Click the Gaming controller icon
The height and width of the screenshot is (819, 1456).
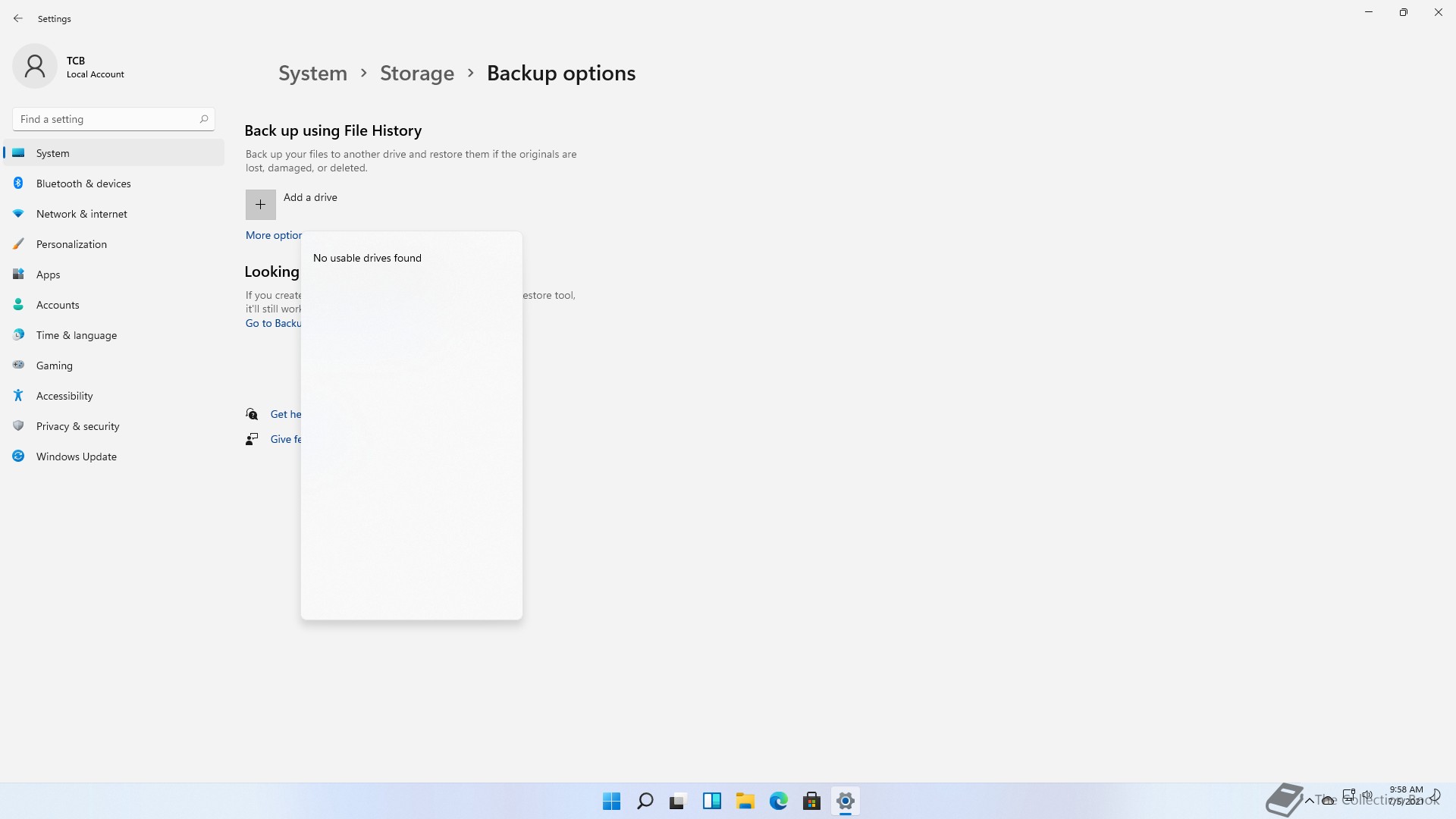(18, 366)
